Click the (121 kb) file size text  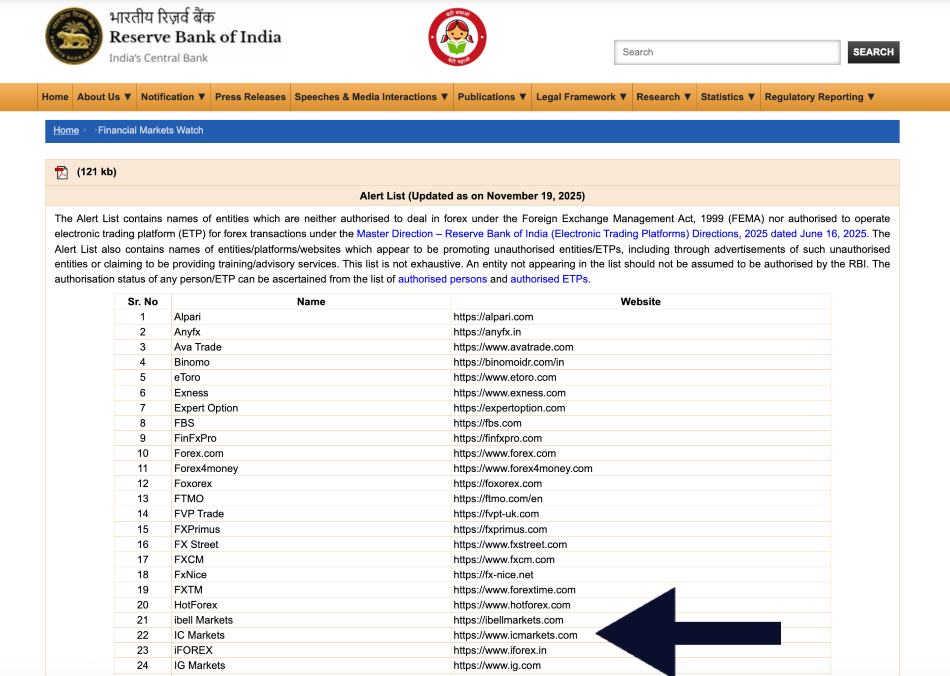[x=97, y=172]
